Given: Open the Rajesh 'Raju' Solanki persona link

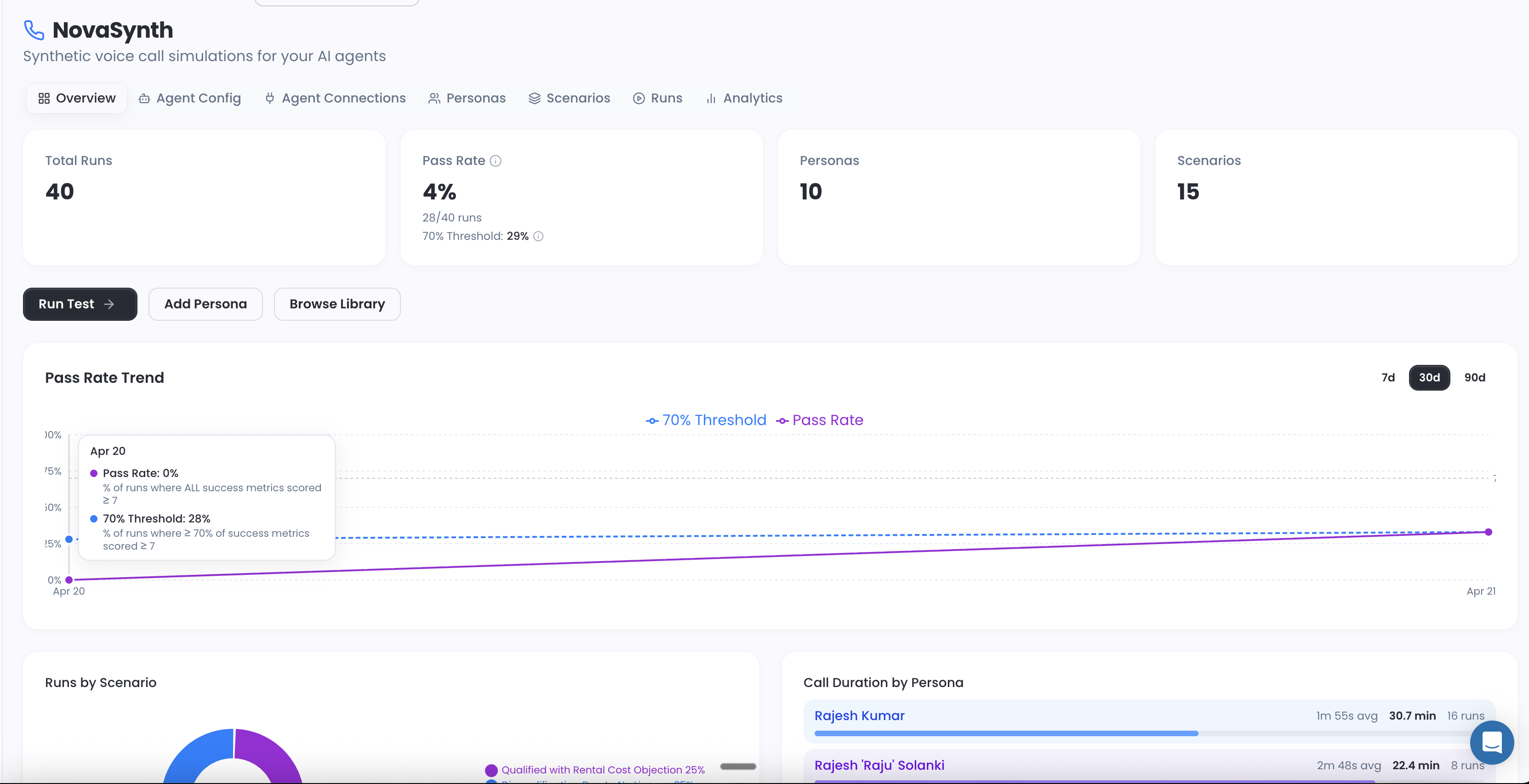Looking at the screenshot, I should pos(879,765).
